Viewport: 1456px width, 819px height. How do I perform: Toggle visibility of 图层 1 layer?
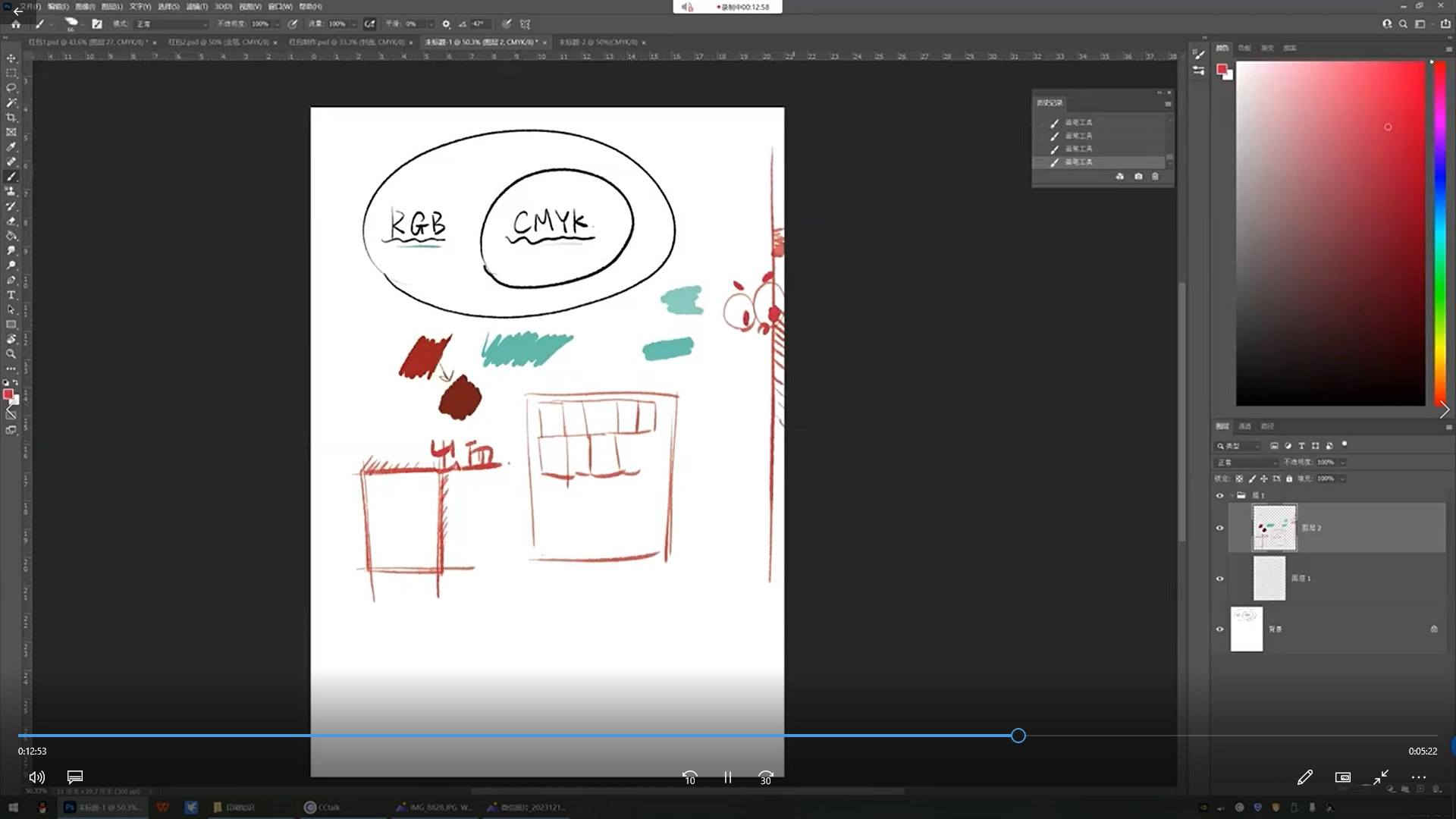[x=1219, y=579]
